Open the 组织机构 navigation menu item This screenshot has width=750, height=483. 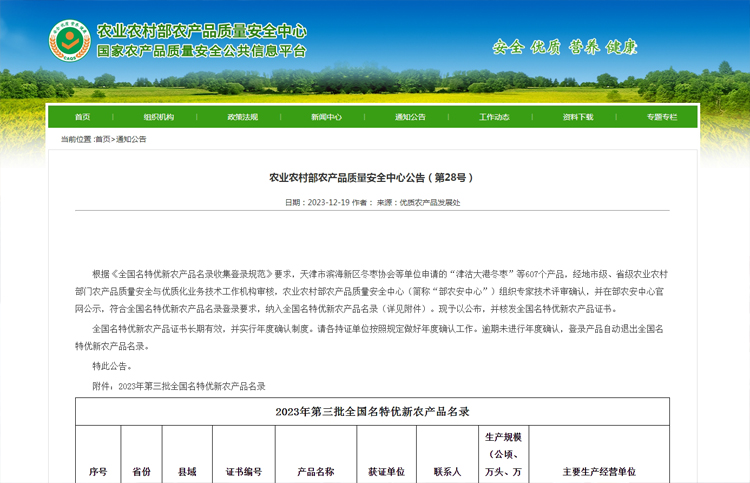159,117
